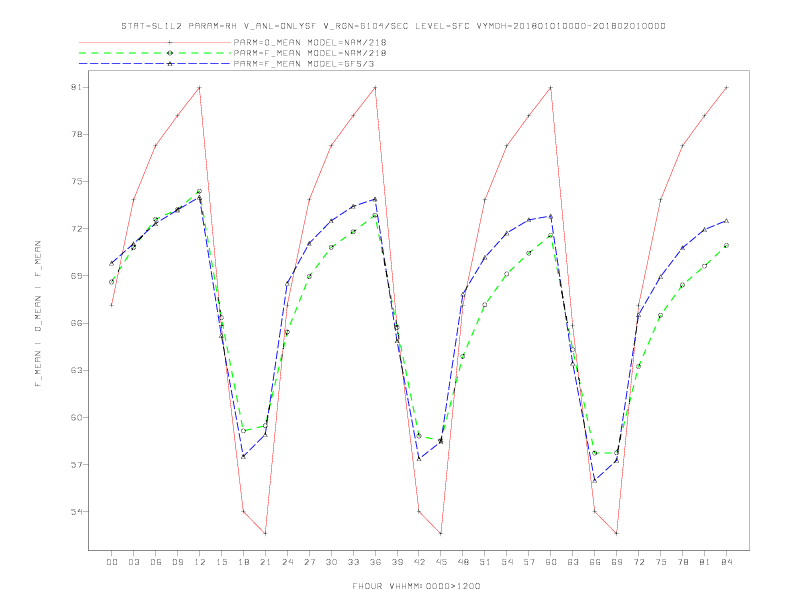Click y-axis tick label 63
Image resolution: width=792 pixels, height=612 pixels.
click(x=76, y=370)
